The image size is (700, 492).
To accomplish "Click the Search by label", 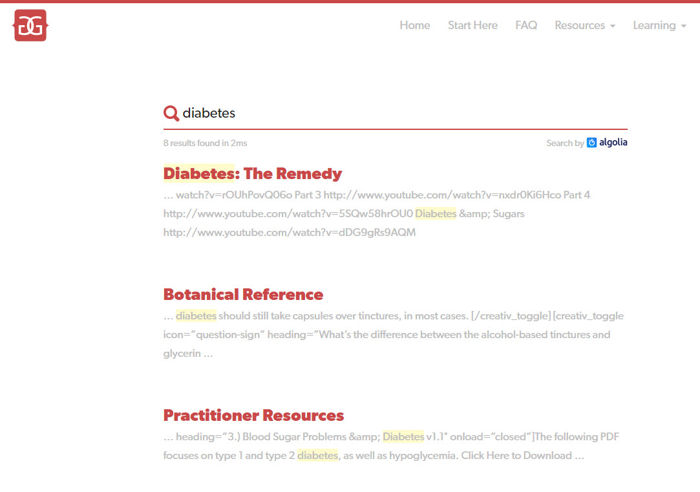I will point(565,143).
